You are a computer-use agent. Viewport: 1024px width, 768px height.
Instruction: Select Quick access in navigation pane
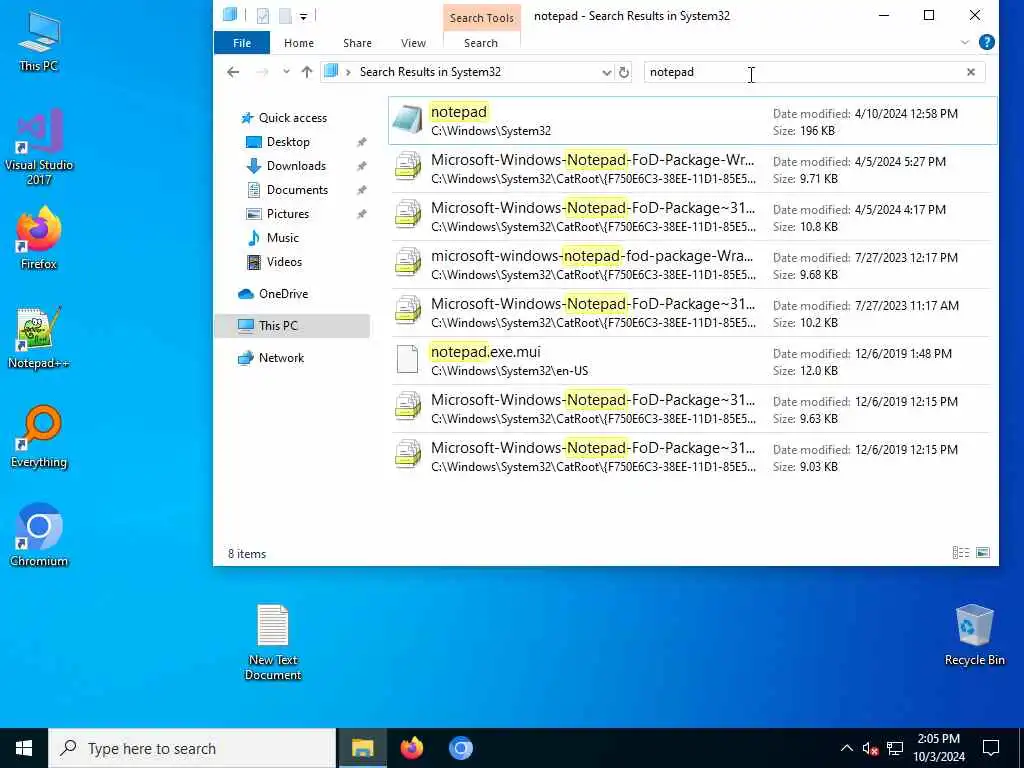[x=293, y=118]
